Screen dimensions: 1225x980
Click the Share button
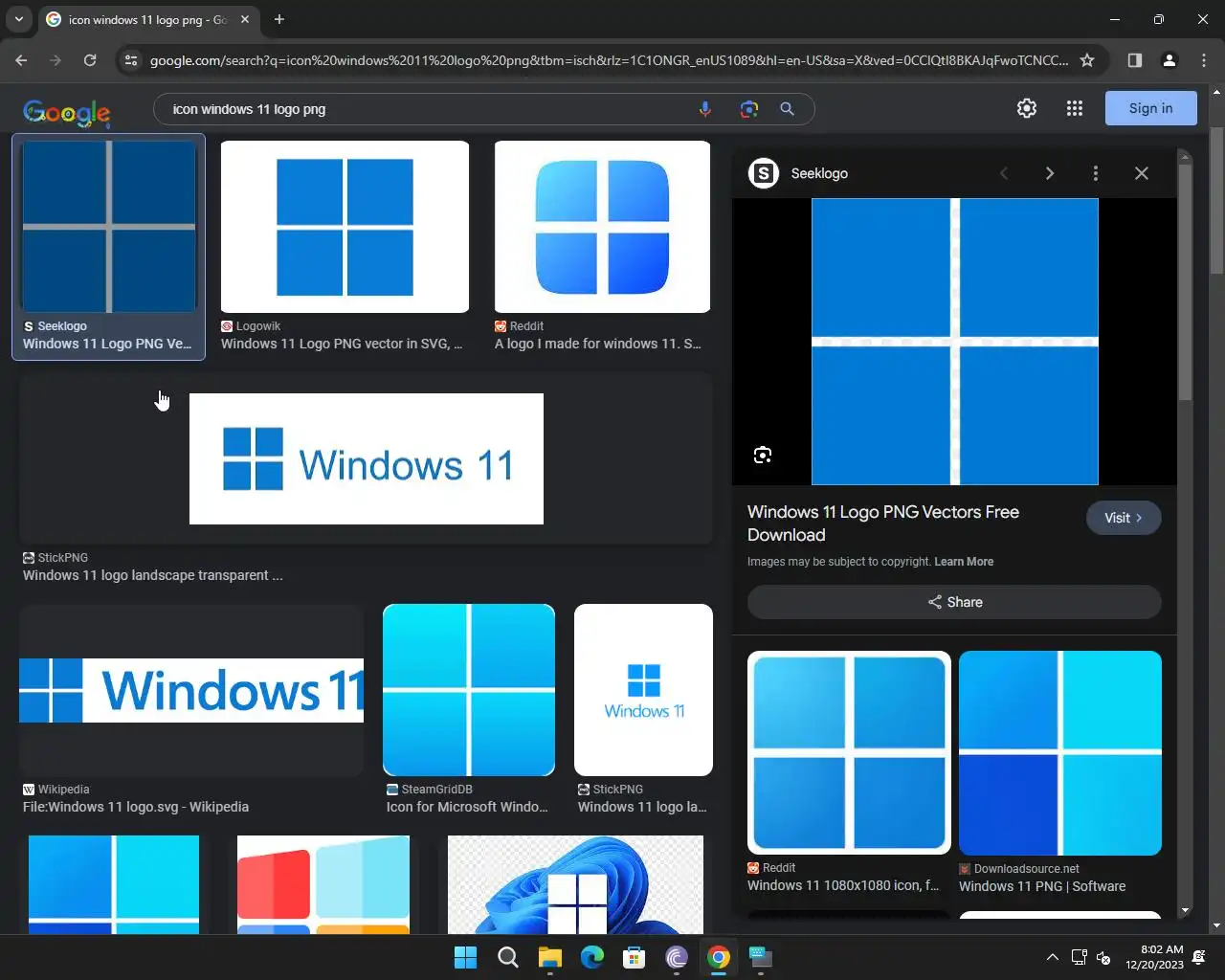coord(954,602)
